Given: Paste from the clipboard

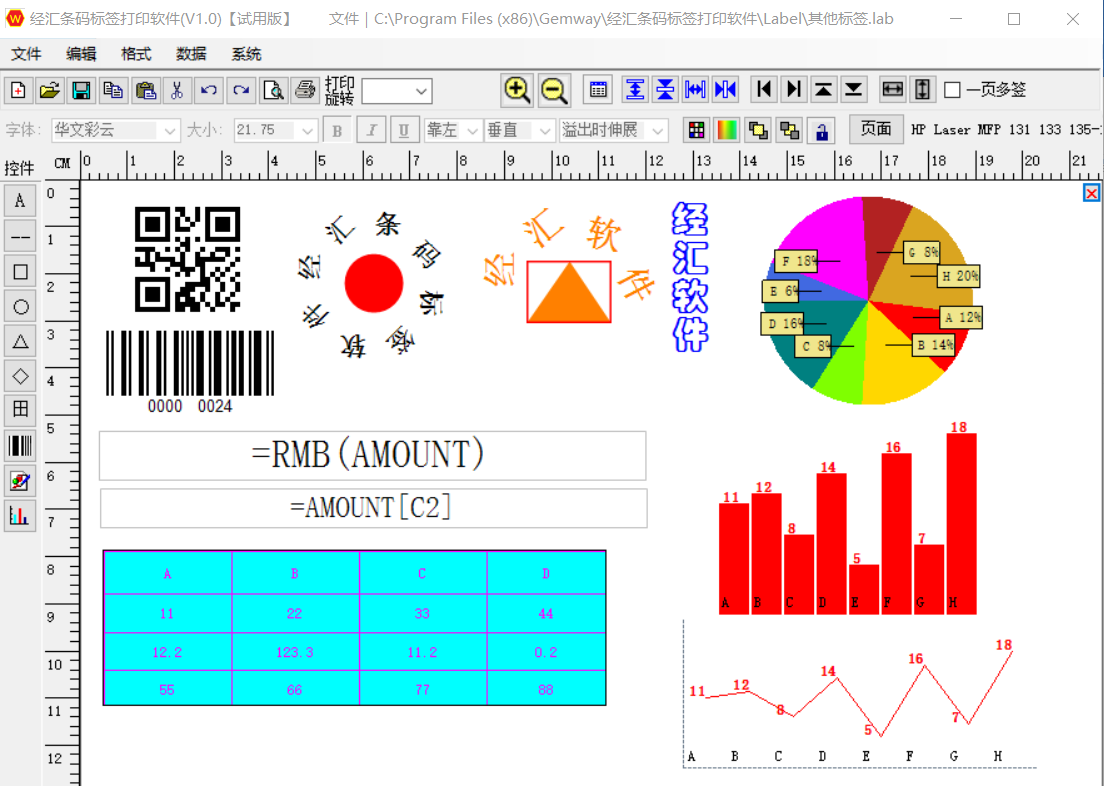Looking at the screenshot, I should click(145, 90).
